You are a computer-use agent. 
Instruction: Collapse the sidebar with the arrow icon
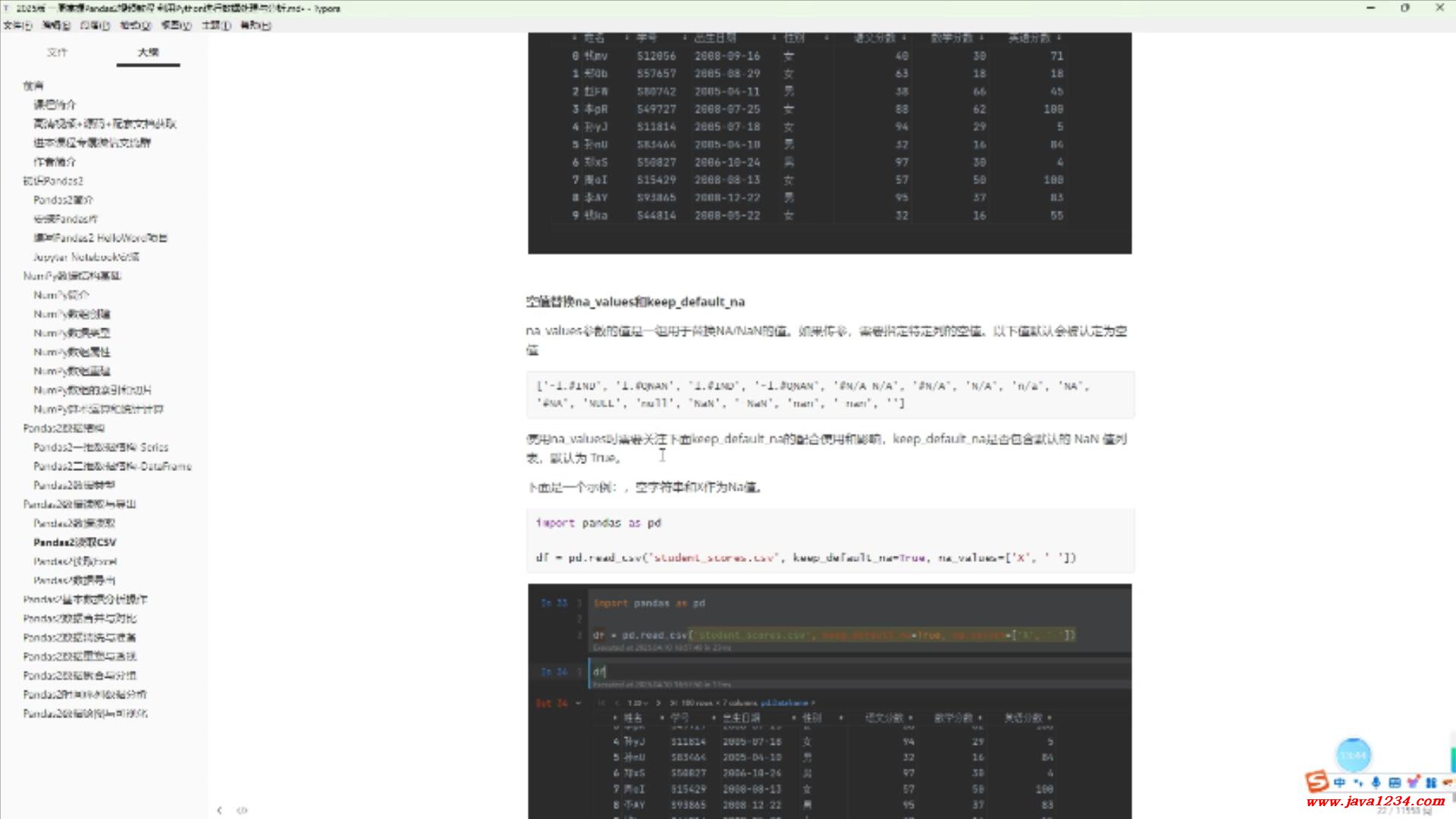pyautogui.click(x=219, y=810)
